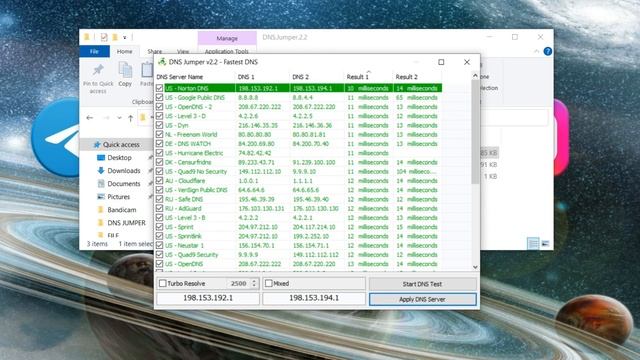640x360 pixels.
Task: Select the US - Quad9 No Security row
Action: point(299,171)
